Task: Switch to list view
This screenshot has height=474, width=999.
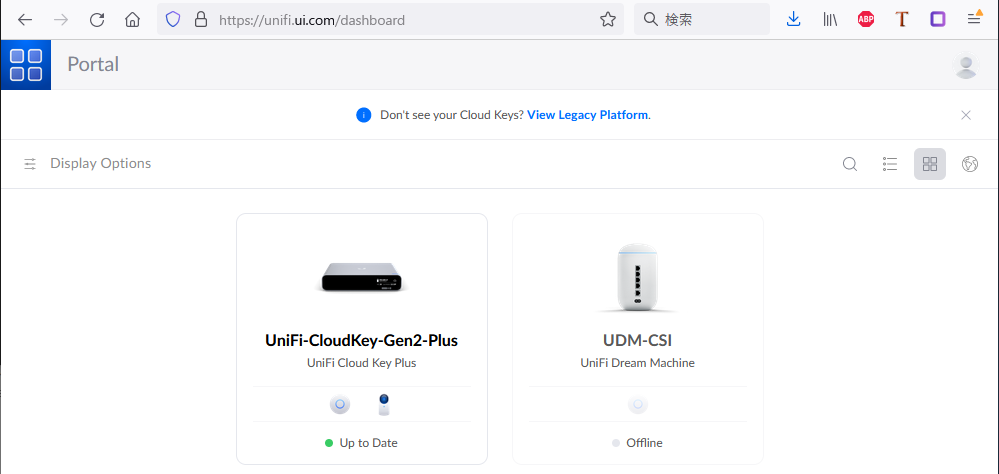Action: pyautogui.click(x=889, y=164)
